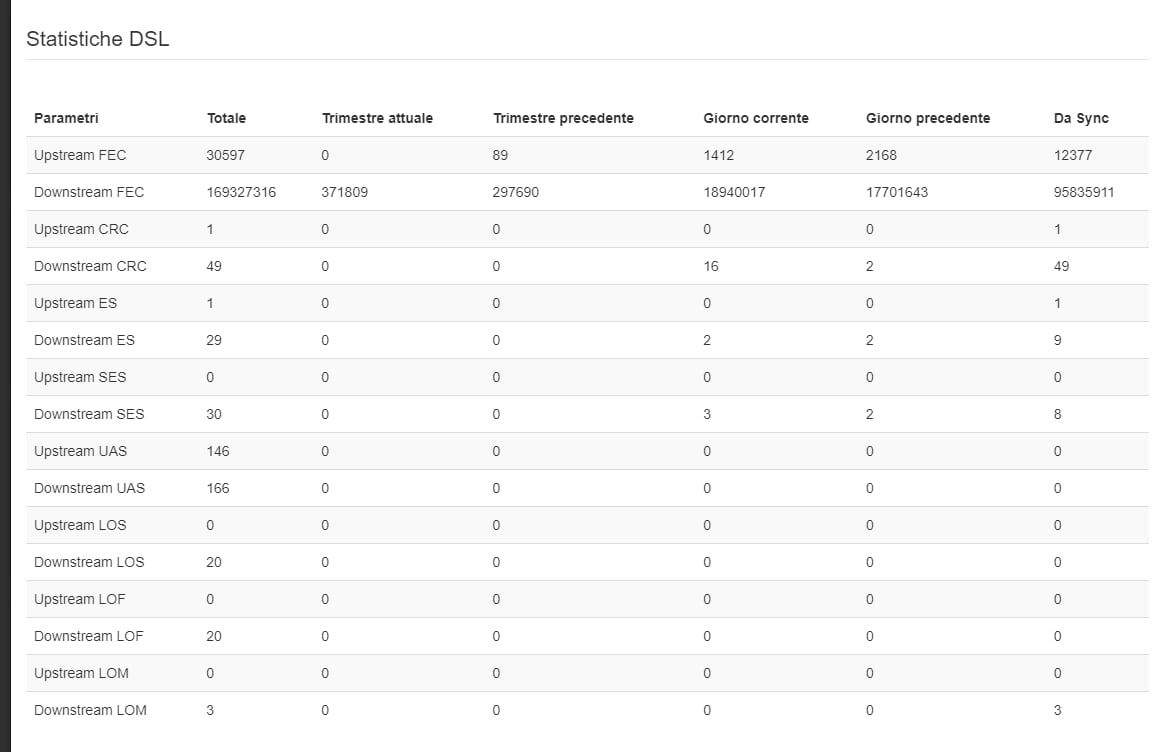Image resolution: width=1162 pixels, height=752 pixels.
Task: Click Downstream LOF total value 20
Action: click(213, 636)
